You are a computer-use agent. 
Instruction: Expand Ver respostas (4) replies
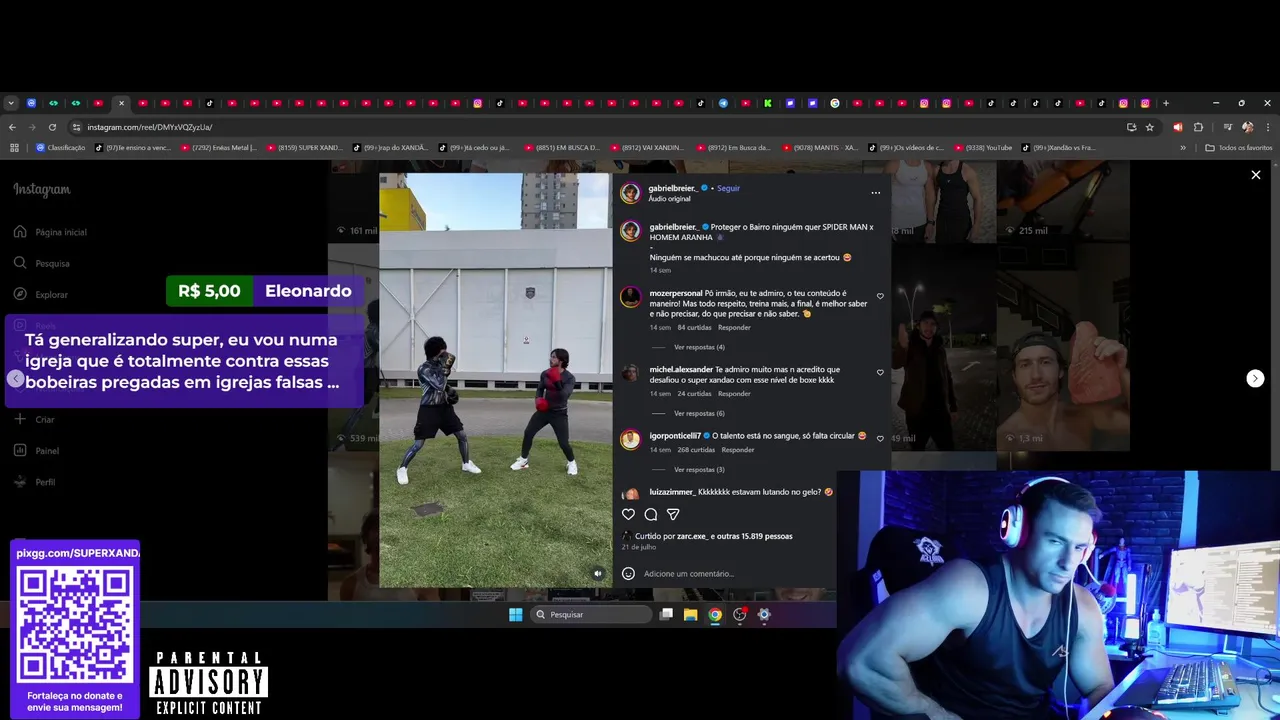click(699, 347)
